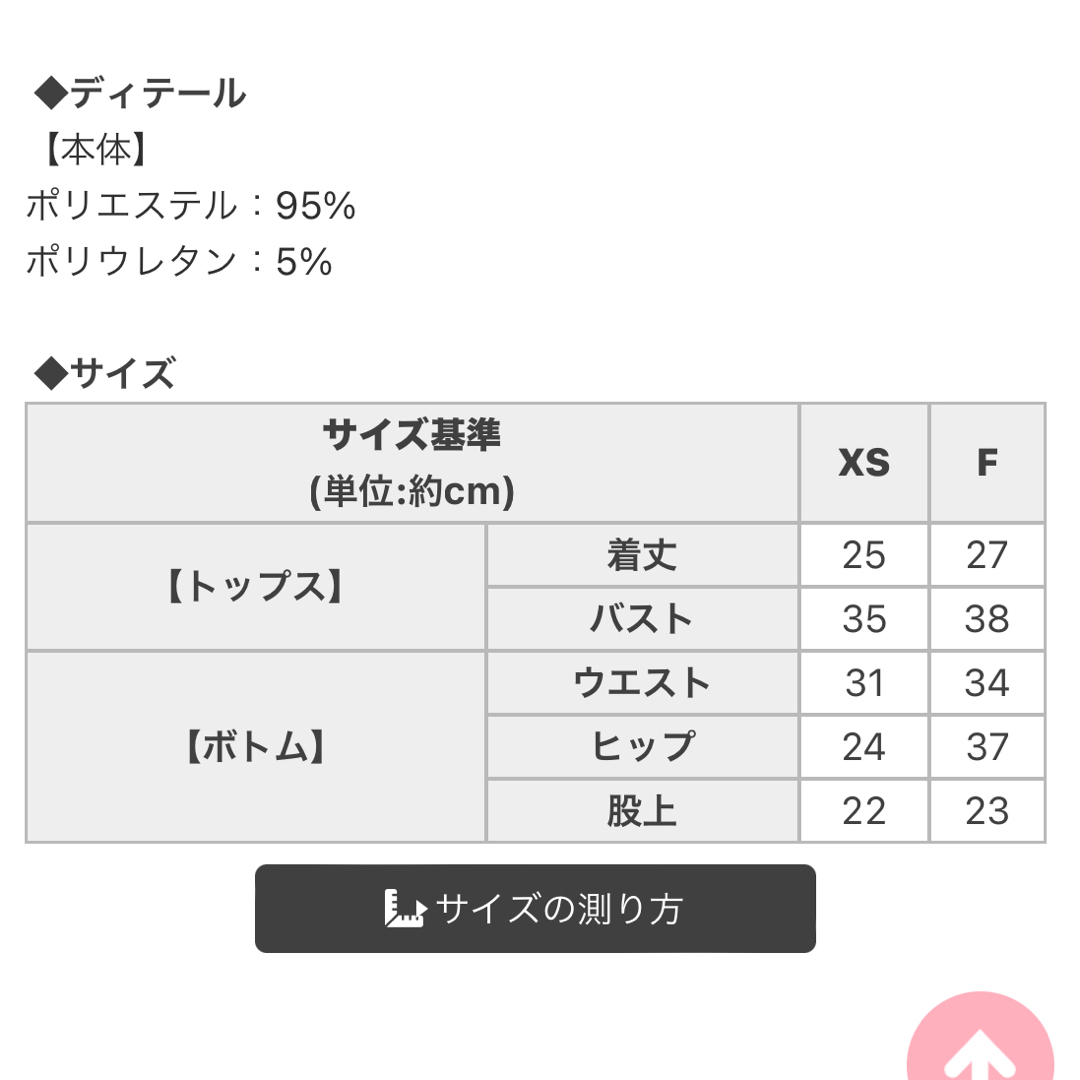The height and width of the screenshot is (1080, 1080).
Task: Click the F ヒップ value 37
Action: click(x=987, y=747)
